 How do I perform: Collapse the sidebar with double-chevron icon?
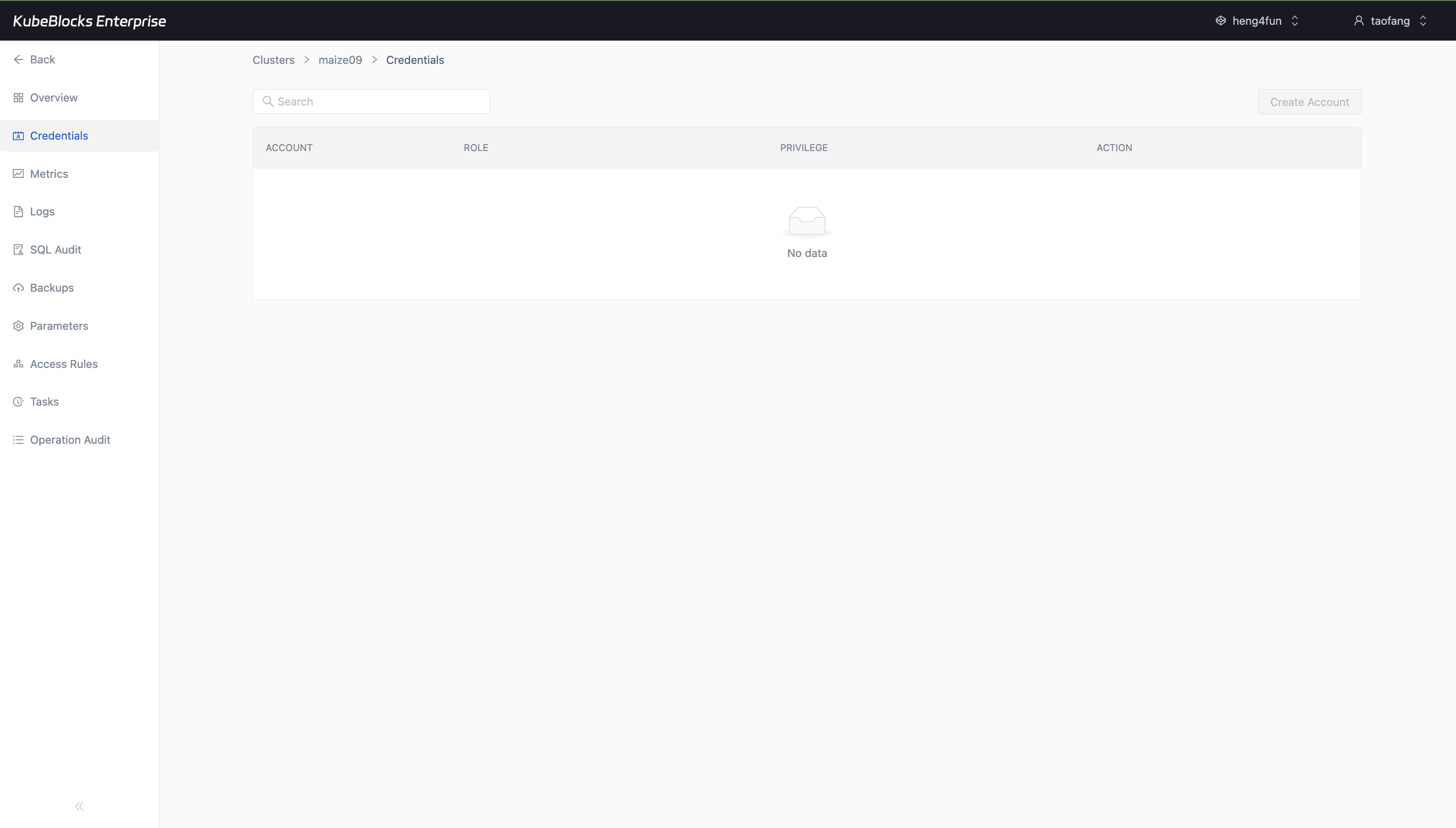tap(80, 806)
